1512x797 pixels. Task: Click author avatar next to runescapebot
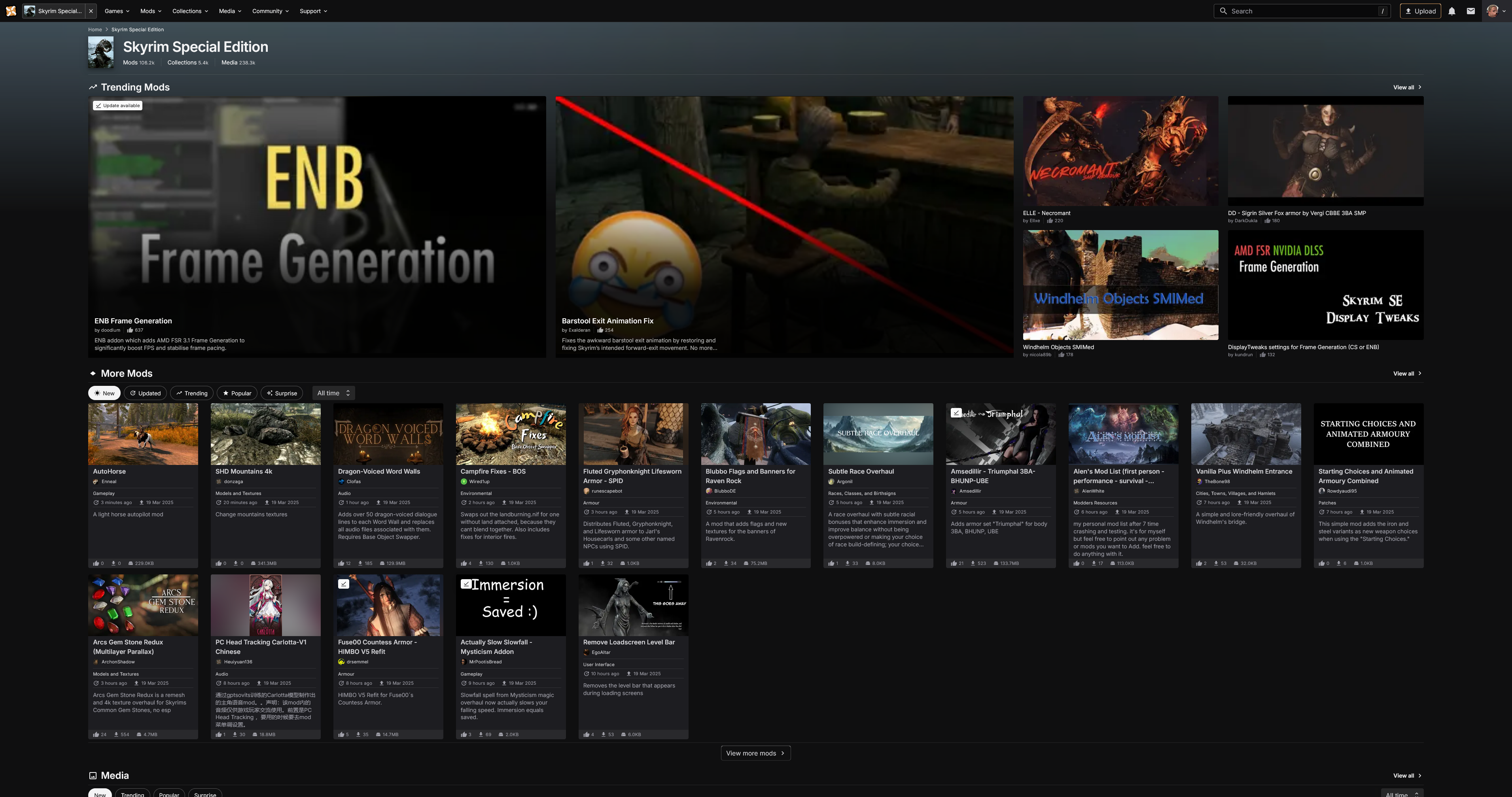[x=587, y=491]
